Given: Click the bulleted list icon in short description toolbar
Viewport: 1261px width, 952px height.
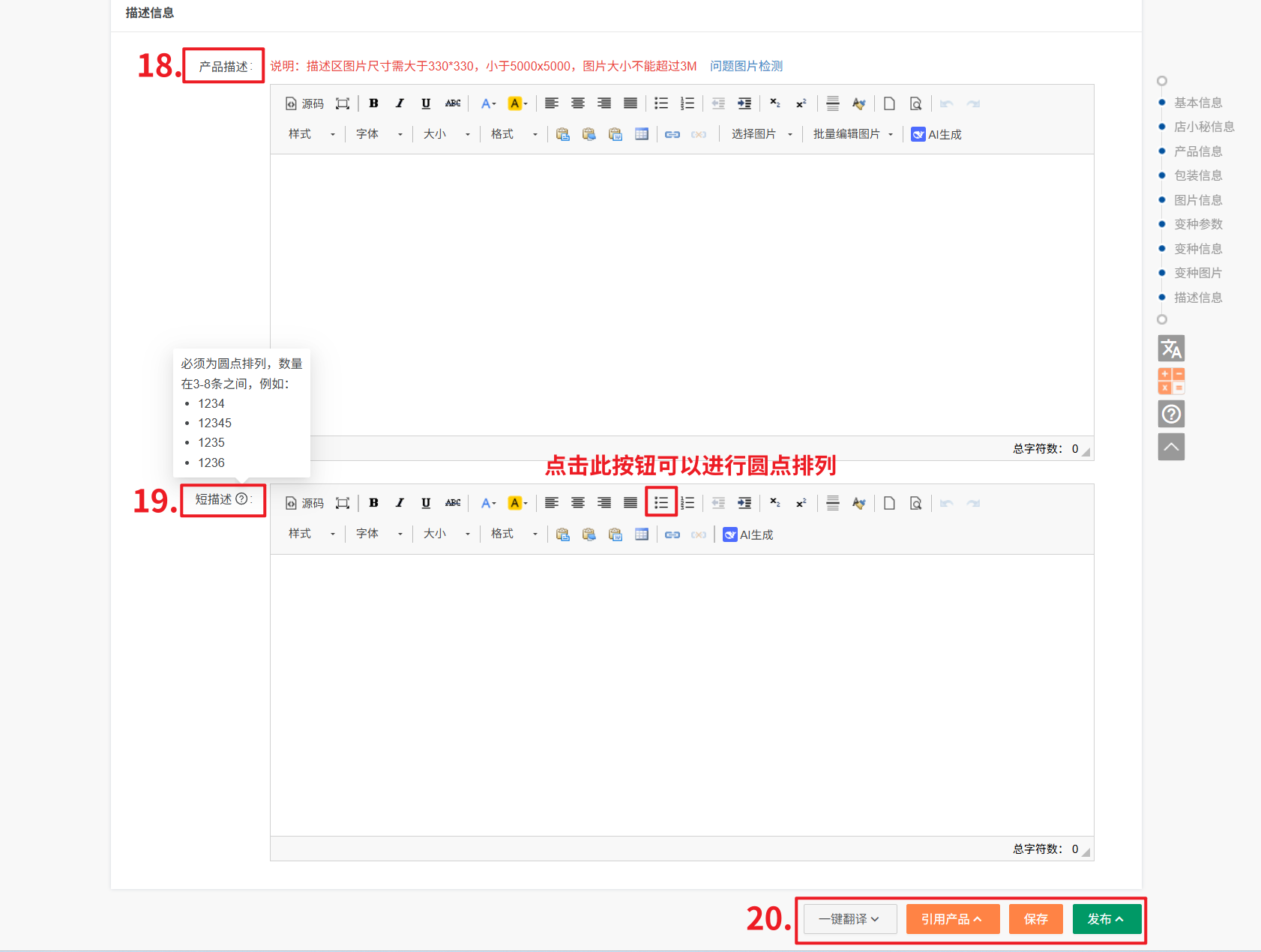Looking at the screenshot, I should pyautogui.click(x=660, y=503).
